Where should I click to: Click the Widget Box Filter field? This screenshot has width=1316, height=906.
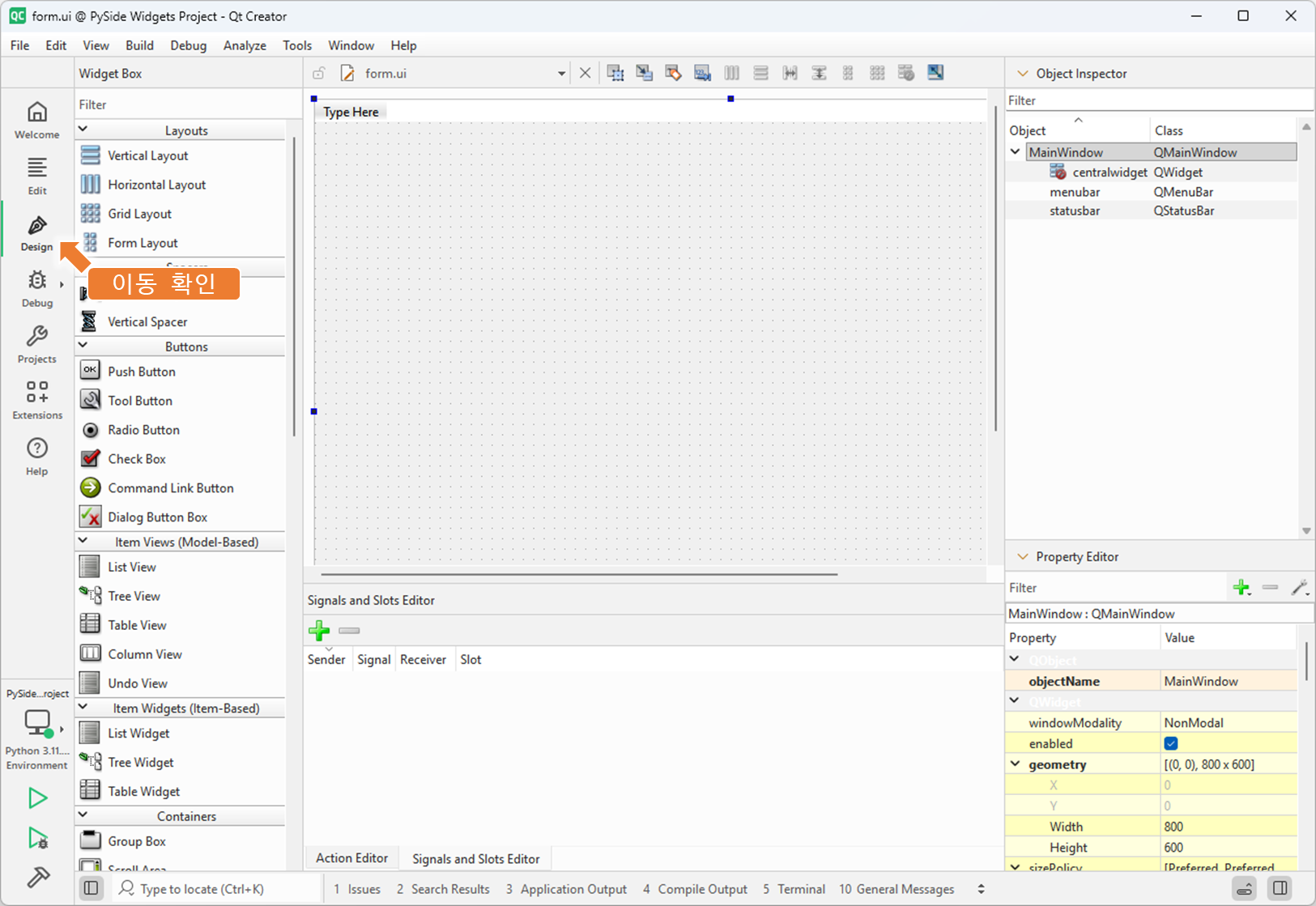pos(188,104)
